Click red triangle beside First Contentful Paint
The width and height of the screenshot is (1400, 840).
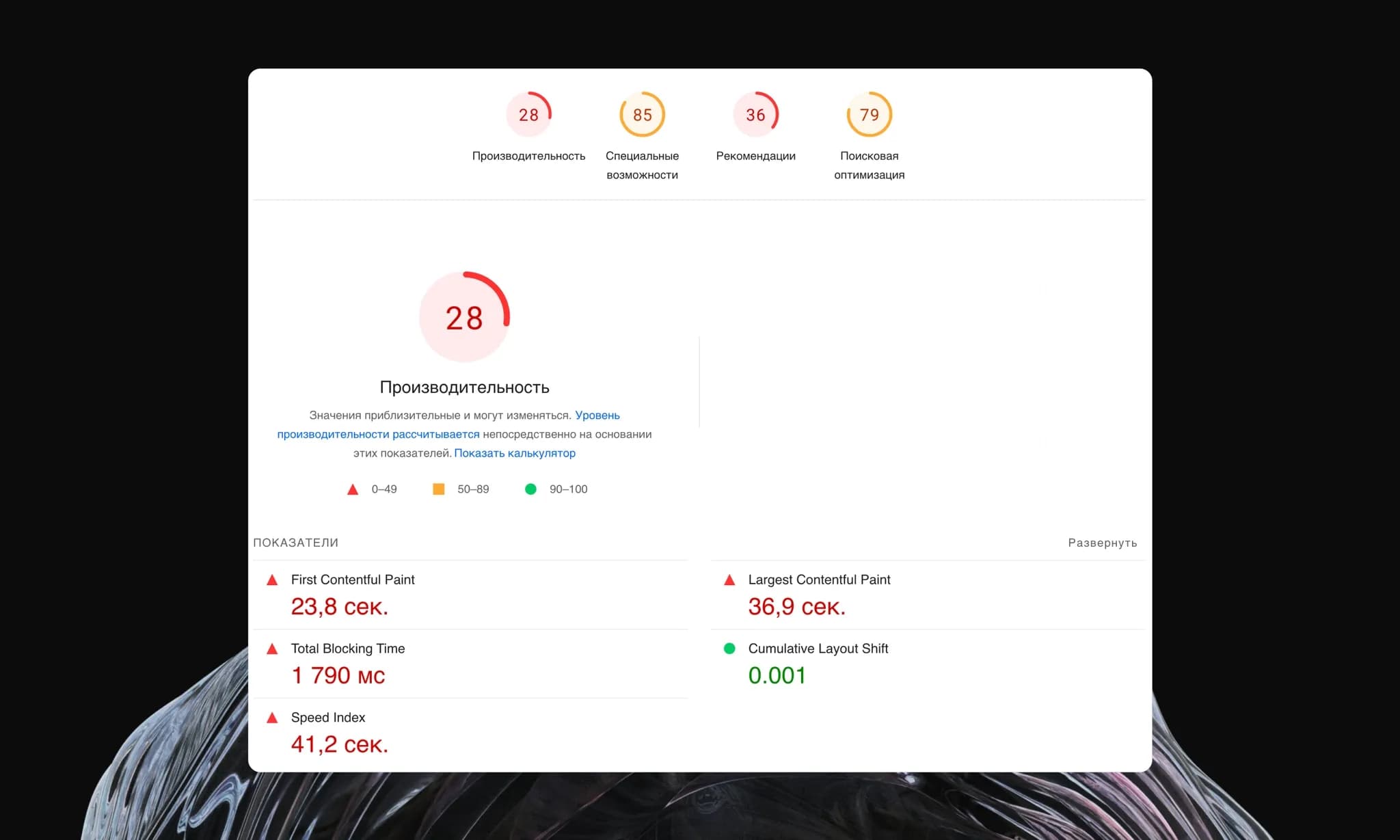coord(272,580)
